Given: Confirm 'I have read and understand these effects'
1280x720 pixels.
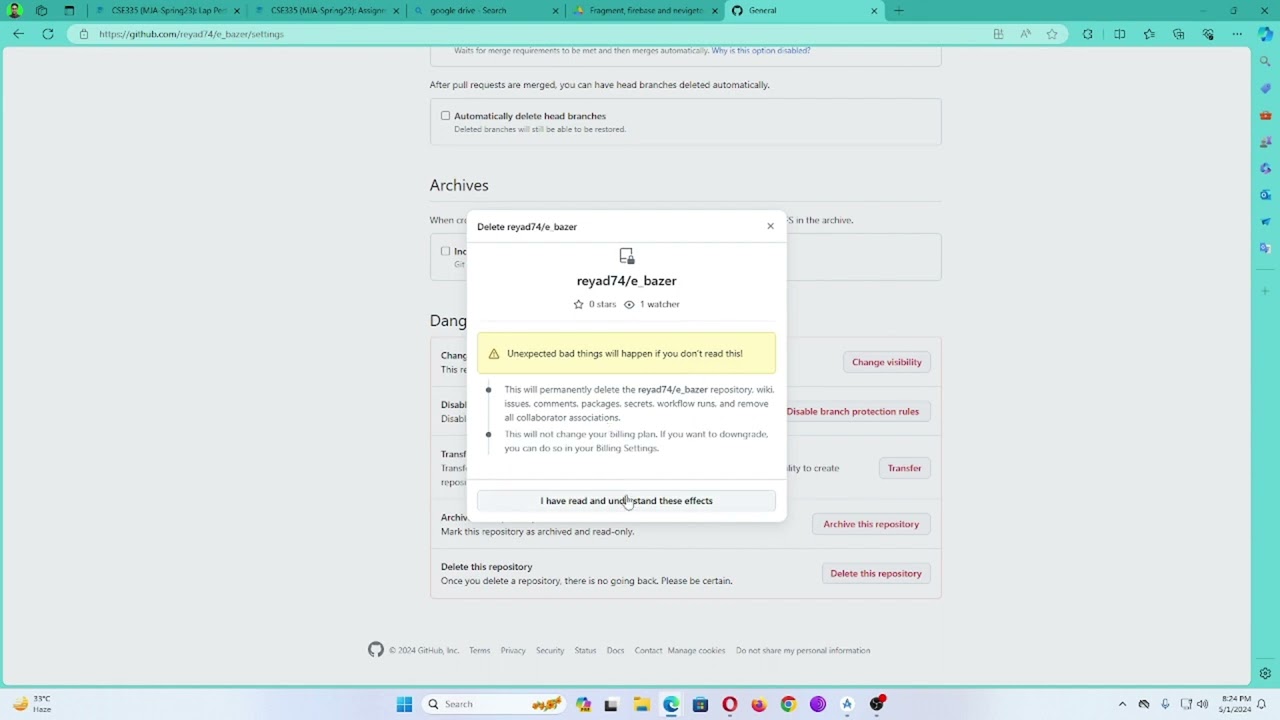Looking at the screenshot, I should pyautogui.click(x=626, y=501).
